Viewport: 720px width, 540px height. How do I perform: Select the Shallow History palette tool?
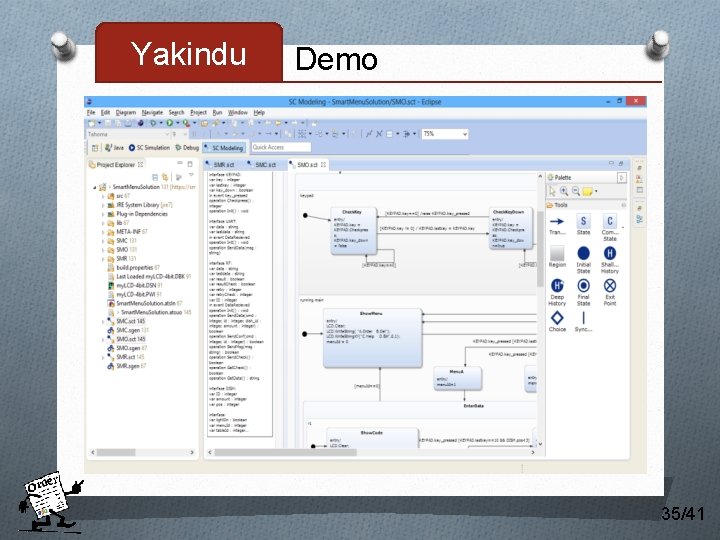pos(610,260)
